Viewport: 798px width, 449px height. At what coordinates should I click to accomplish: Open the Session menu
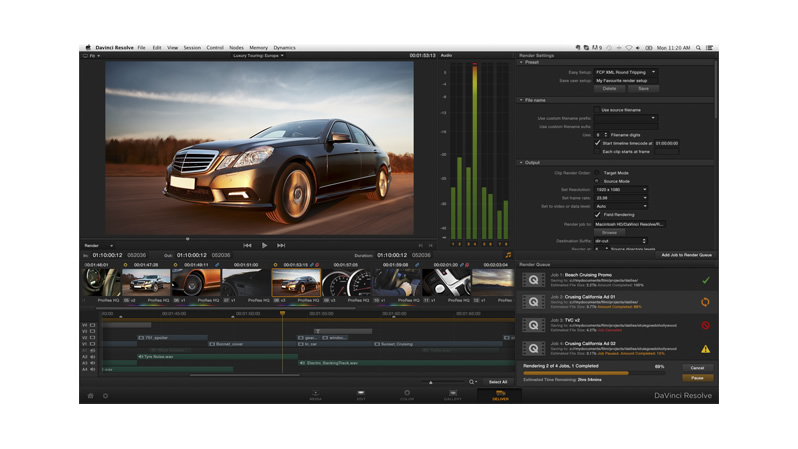(192, 47)
